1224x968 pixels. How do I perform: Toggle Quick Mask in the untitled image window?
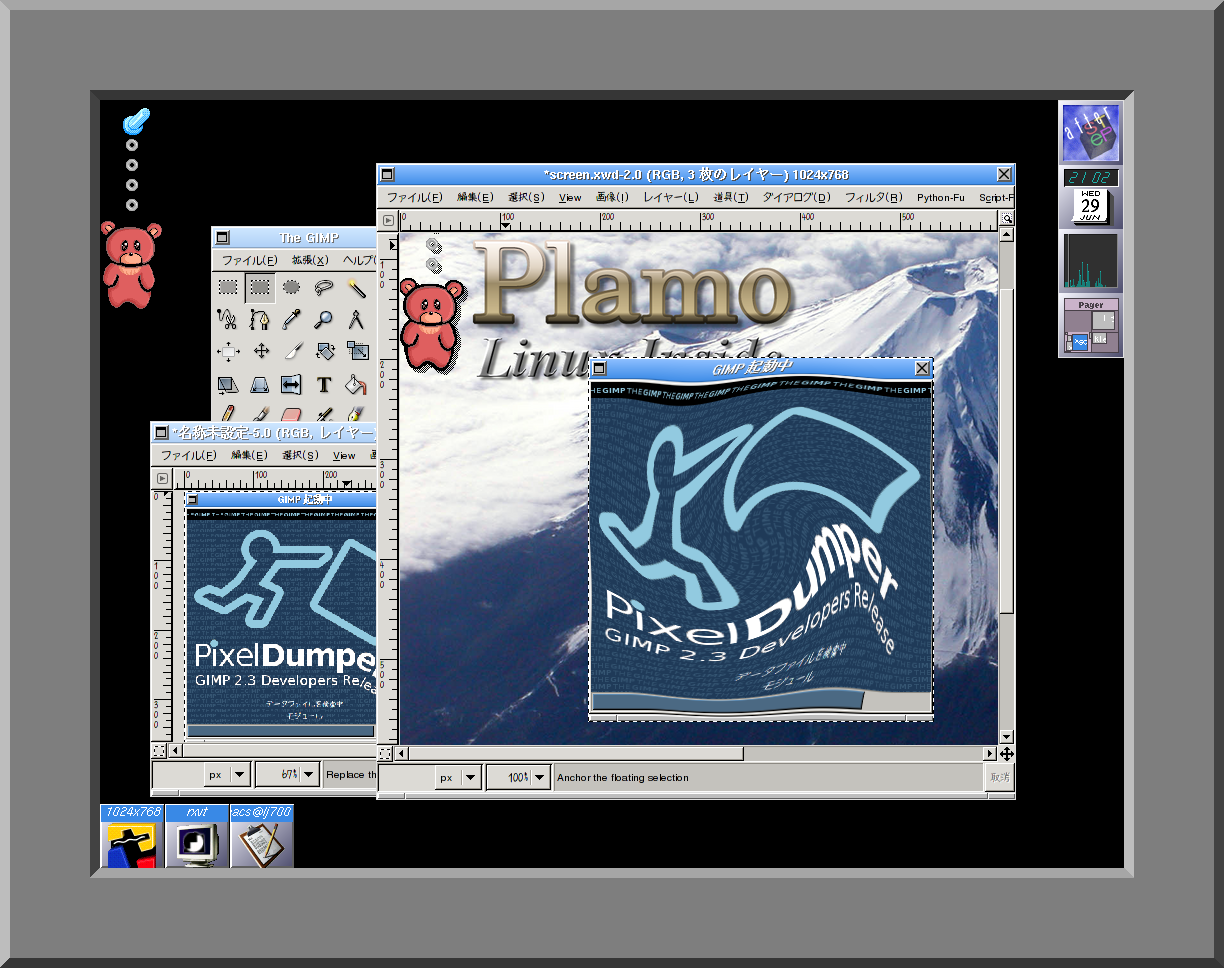(x=159, y=750)
